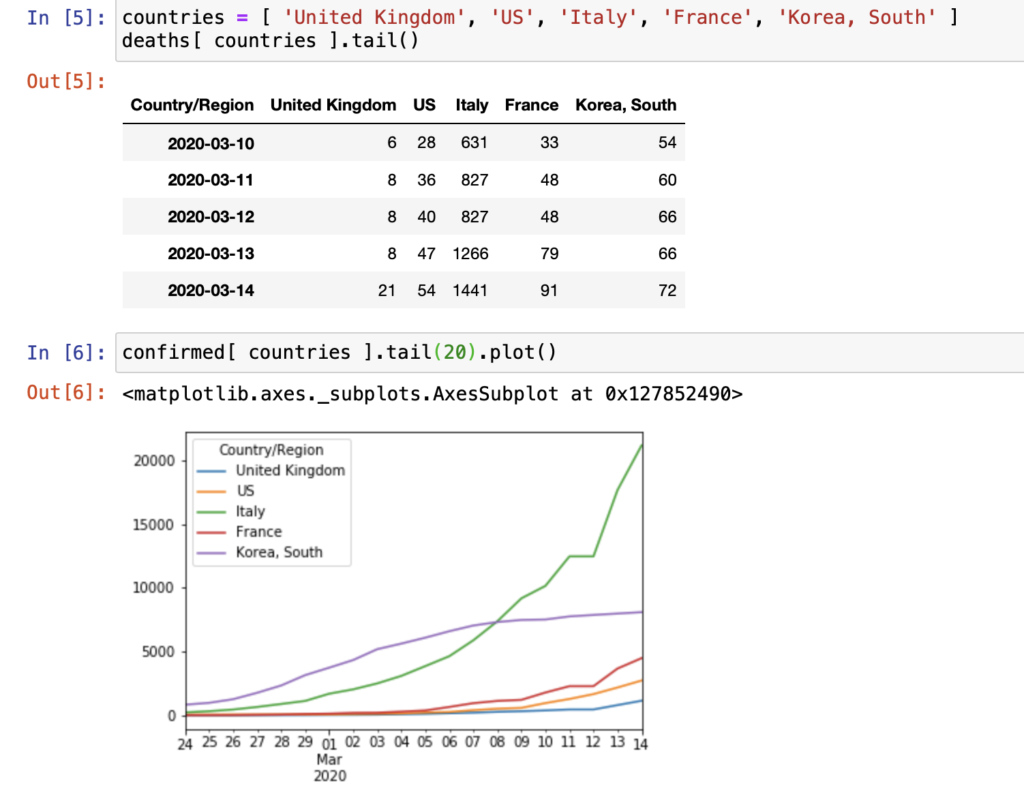Select the 2020-03-14 row label
The image size is (1024, 794).
[211, 291]
